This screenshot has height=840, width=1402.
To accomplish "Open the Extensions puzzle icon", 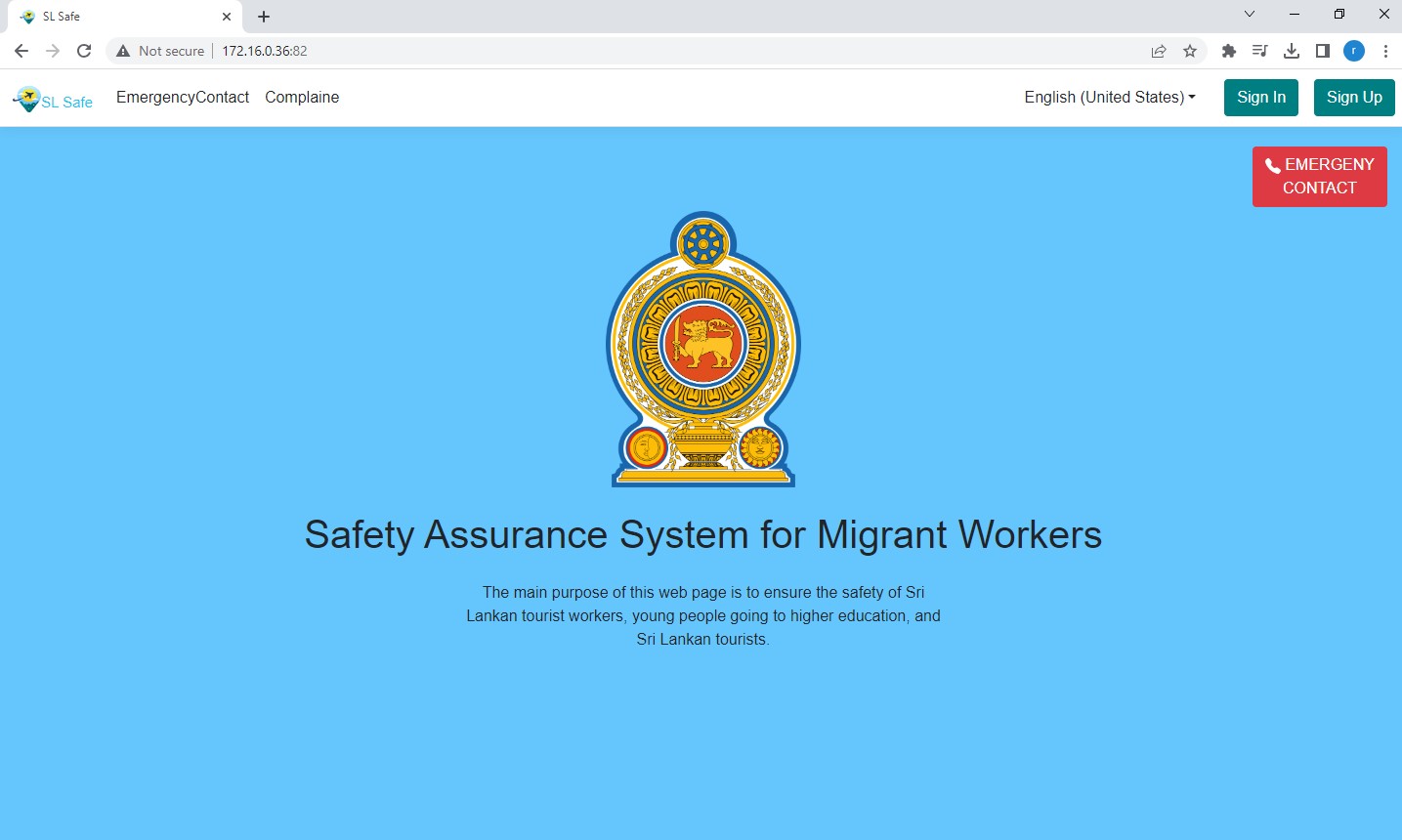I will (1229, 51).
